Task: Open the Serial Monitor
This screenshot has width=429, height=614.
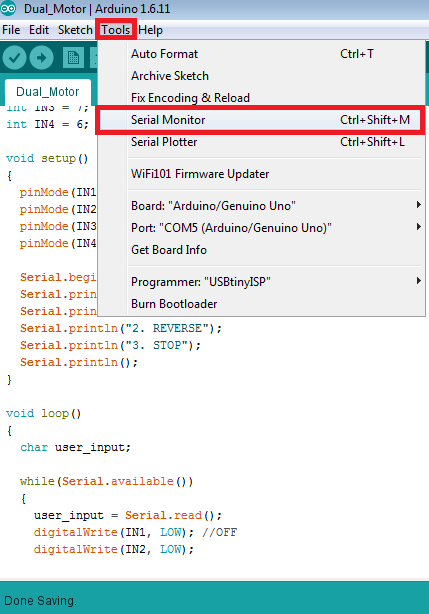Action: 261,120
